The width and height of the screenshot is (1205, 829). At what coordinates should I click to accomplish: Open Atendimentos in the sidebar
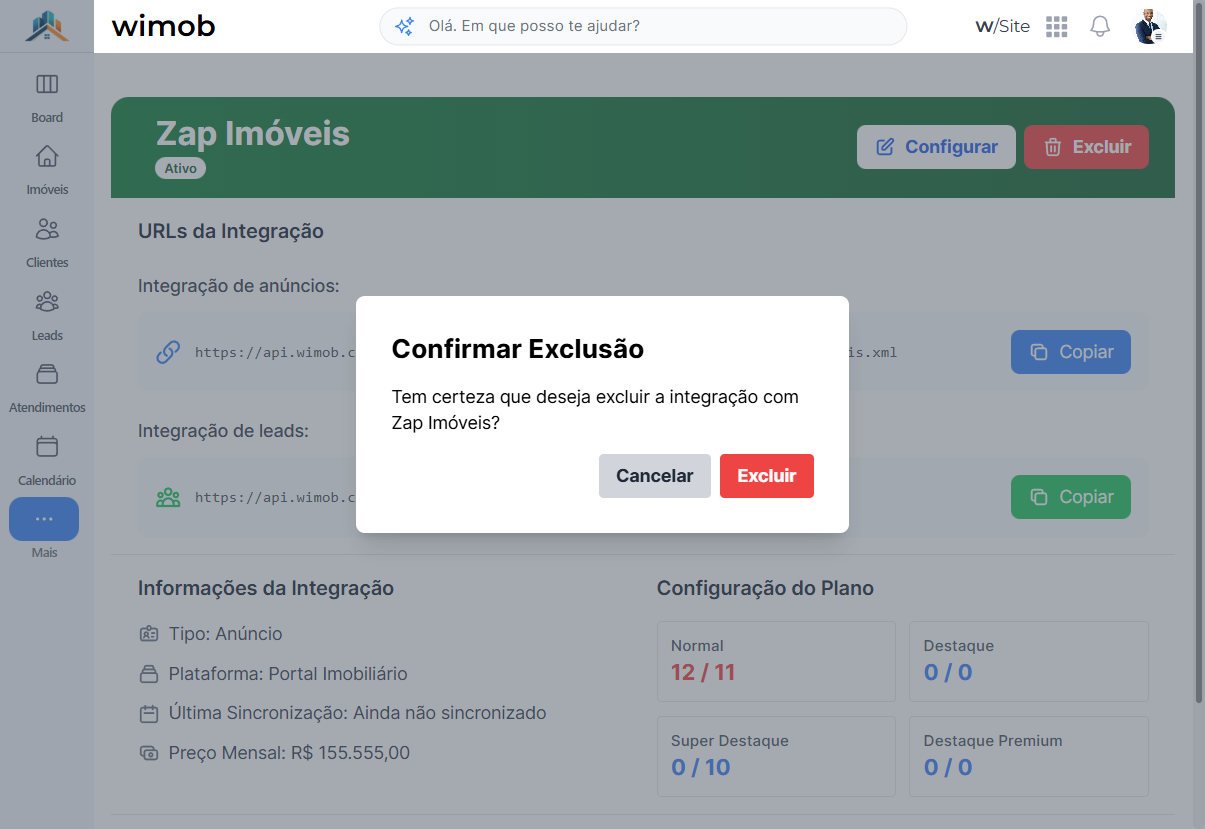click(47, 388)
